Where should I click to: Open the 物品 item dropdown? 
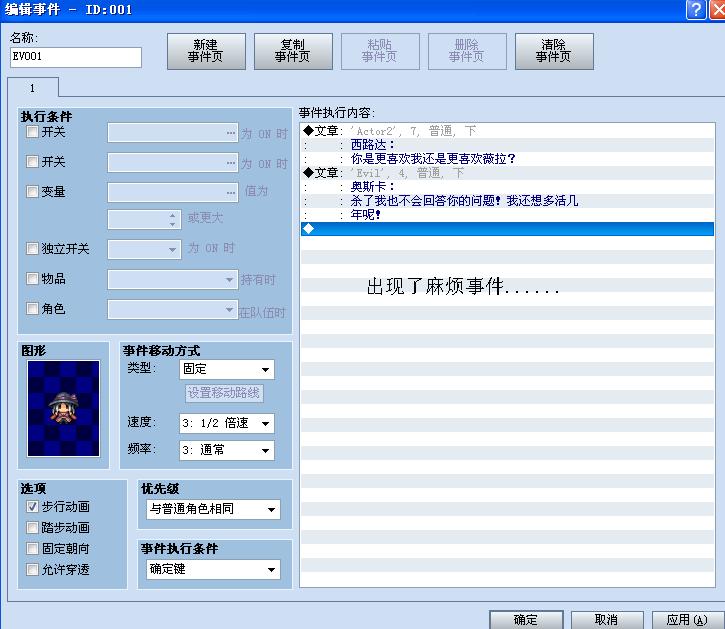[173, 279]
